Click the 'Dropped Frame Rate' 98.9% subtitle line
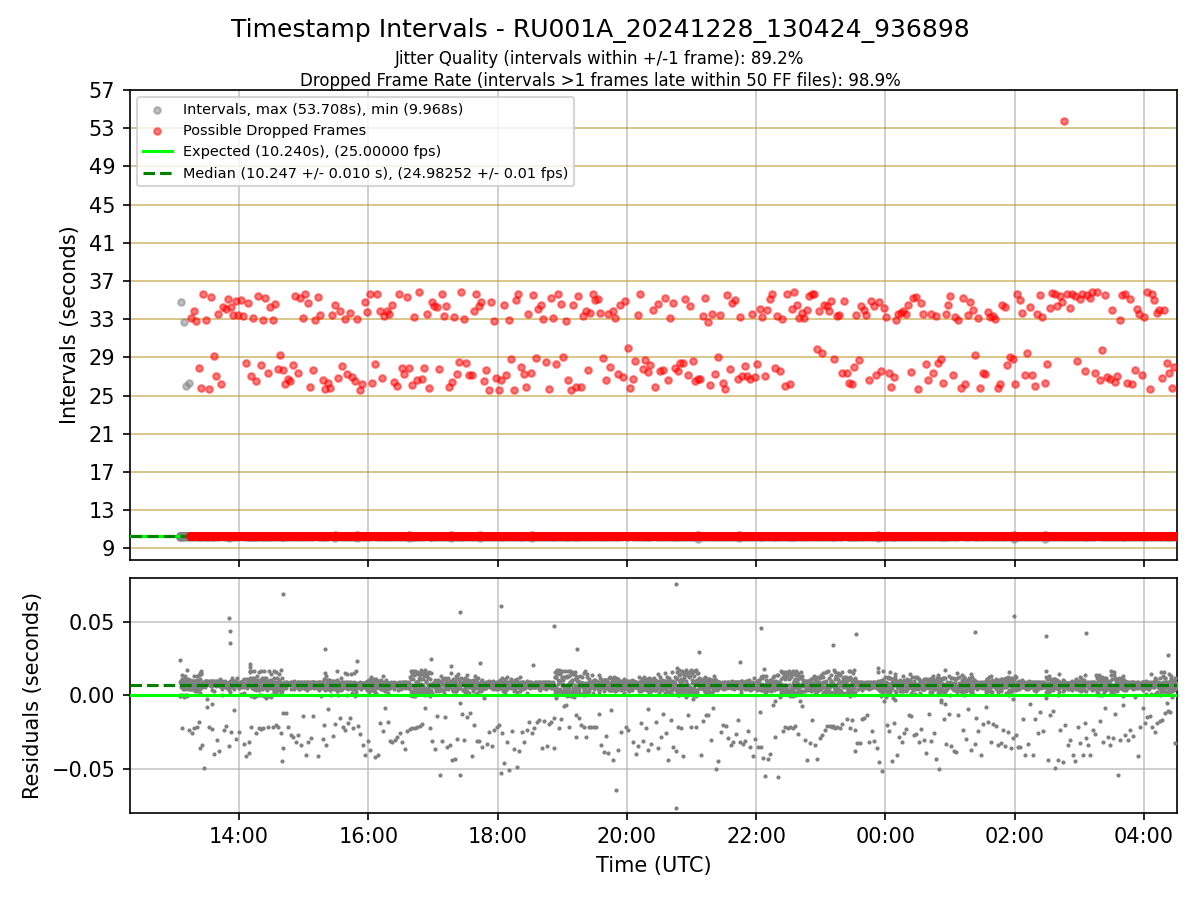 click(600, 80)
